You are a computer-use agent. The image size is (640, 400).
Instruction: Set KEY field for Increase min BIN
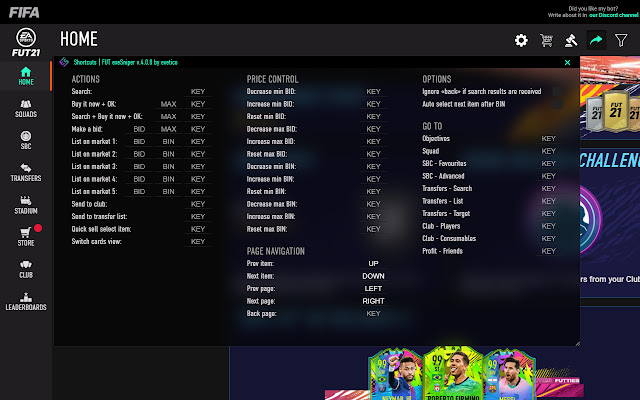coord(373,179)
